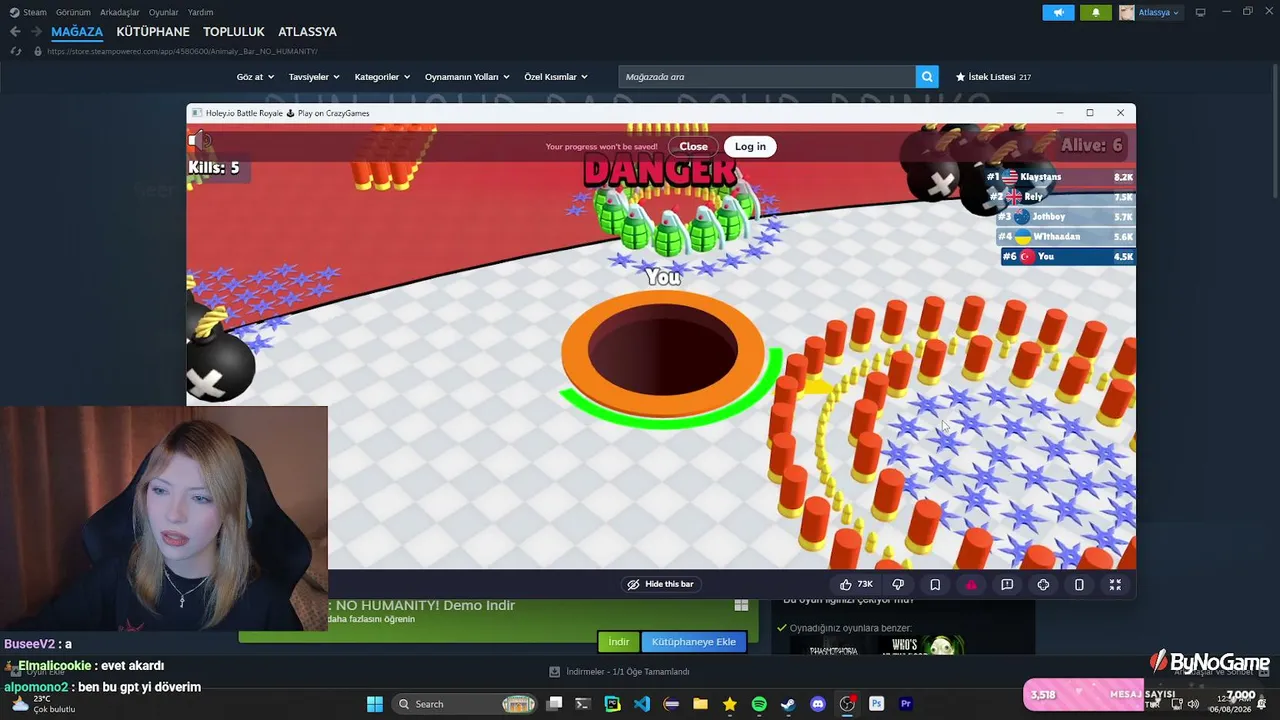Click the thumbs-down dislike icon
Image resolution: width=1280 pixels, height=720 pixels.
[x=898, y=584]
